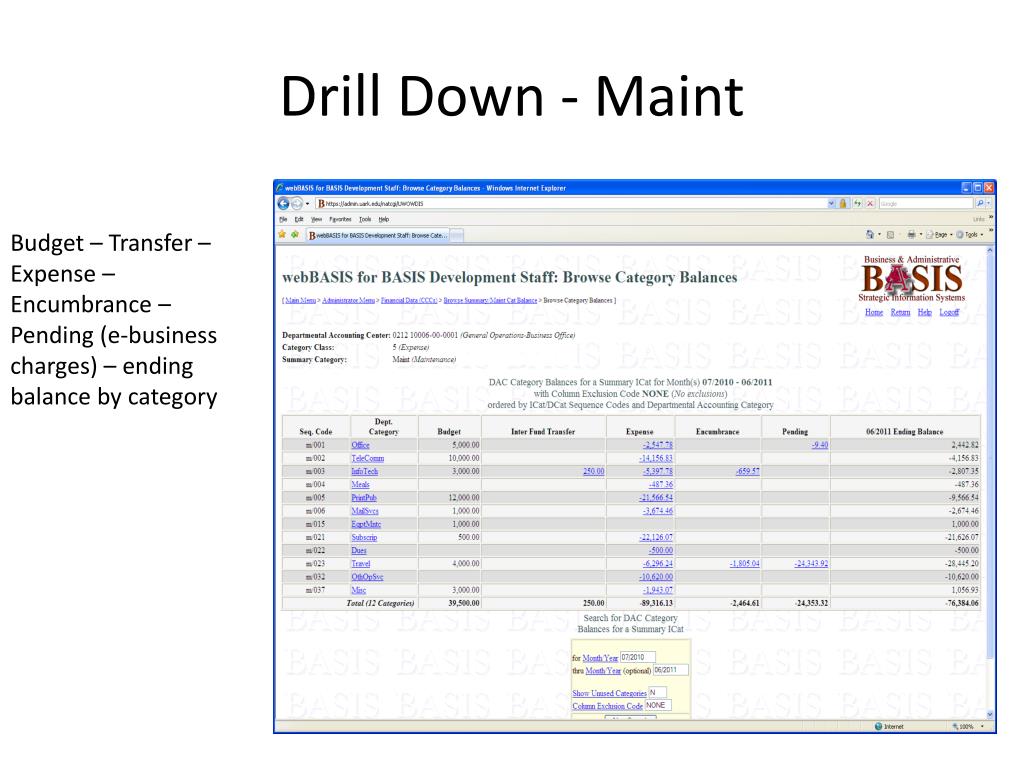Open the Dues category link
This screenshot has width=1024, height=768.
359,551
